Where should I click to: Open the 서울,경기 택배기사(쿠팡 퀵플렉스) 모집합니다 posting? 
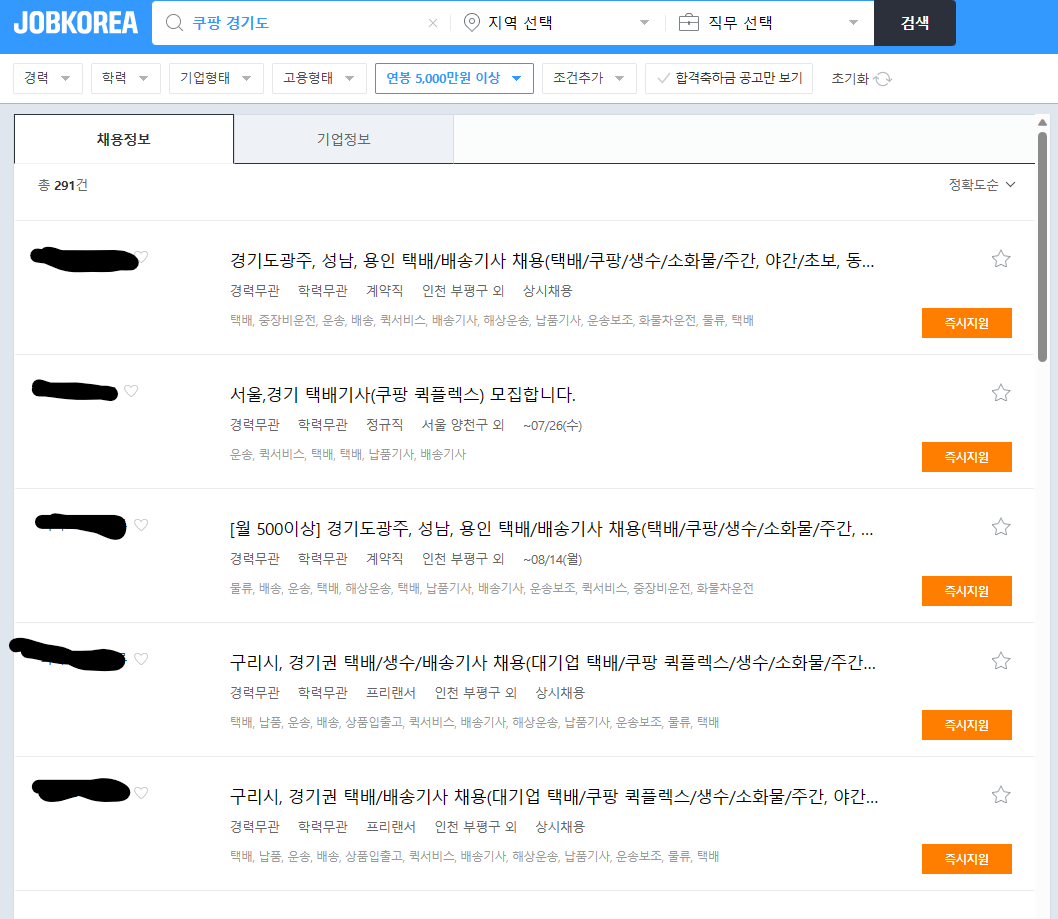point(403,394)
